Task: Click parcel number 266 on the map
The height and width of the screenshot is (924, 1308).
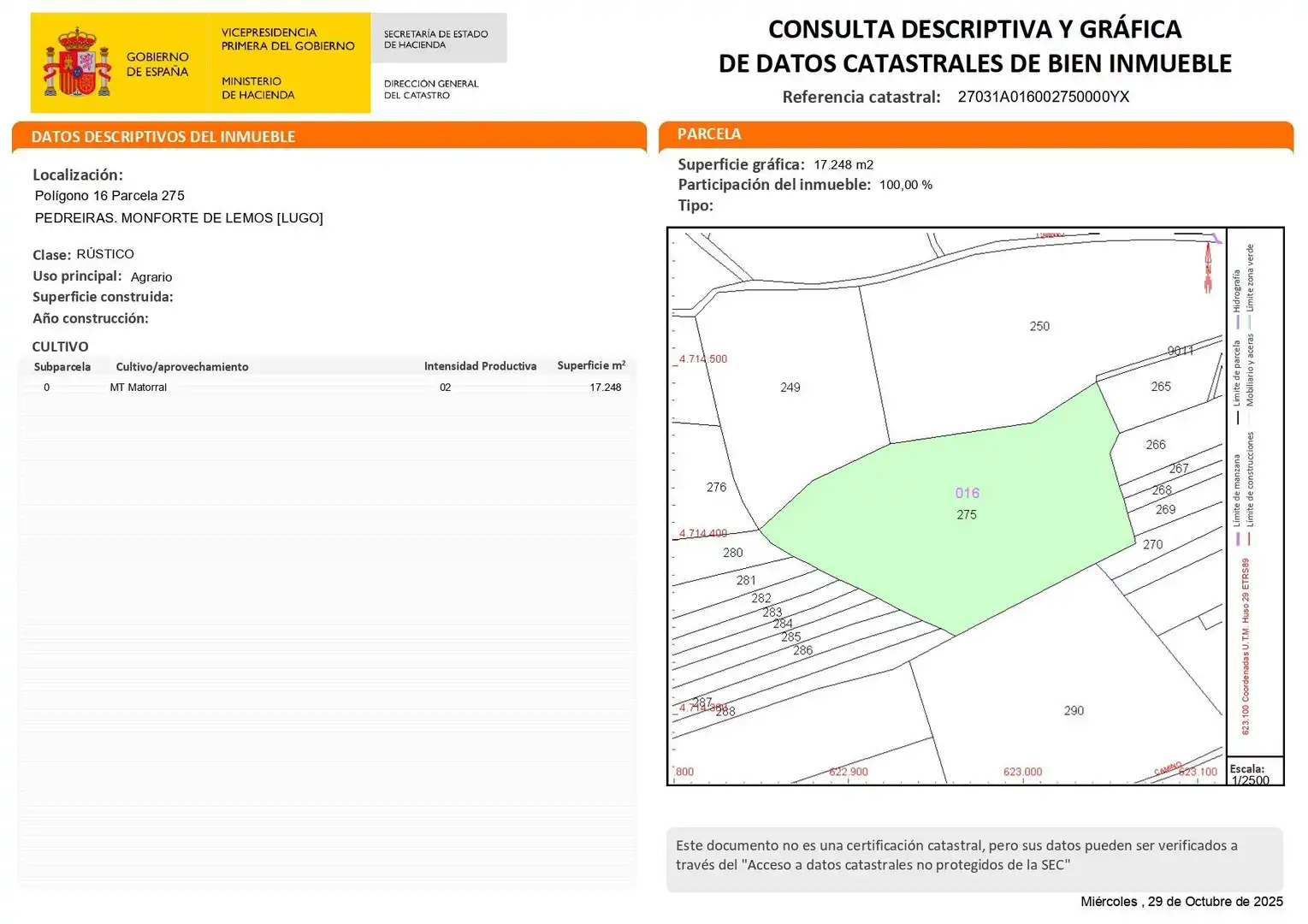Action: (x=1156, y=445)
